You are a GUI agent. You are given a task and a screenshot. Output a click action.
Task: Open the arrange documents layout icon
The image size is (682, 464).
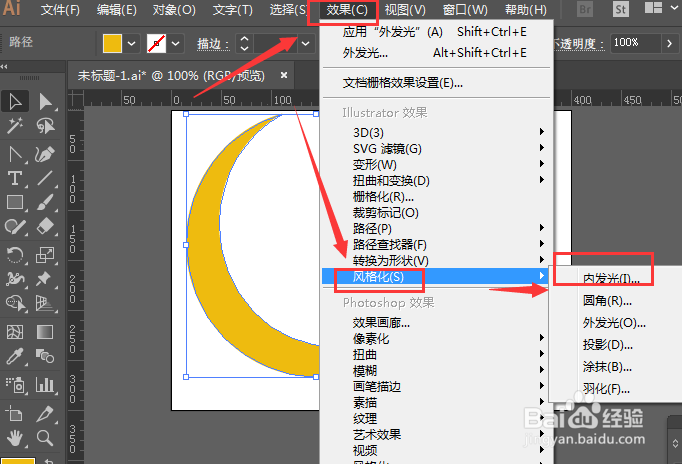(x=653, y=8)
